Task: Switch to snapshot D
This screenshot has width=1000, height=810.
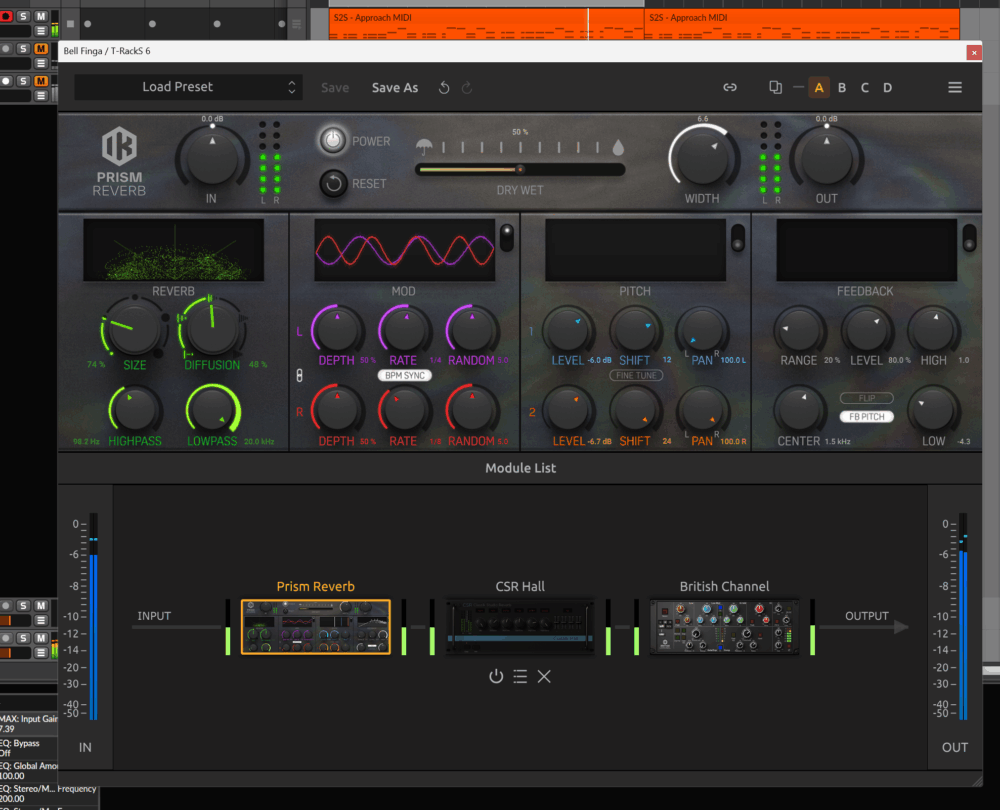Action: [x=887, y=87]
